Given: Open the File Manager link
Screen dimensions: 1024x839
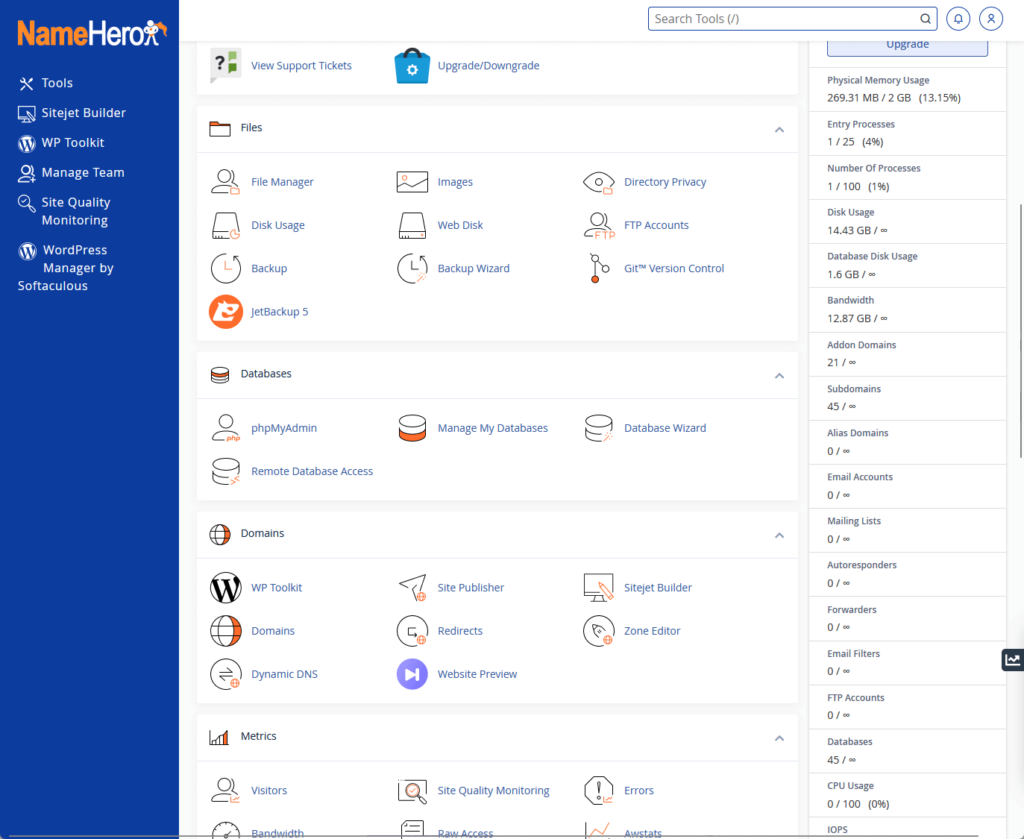Looking at the screenshot, I should click(x=282, y=182).
